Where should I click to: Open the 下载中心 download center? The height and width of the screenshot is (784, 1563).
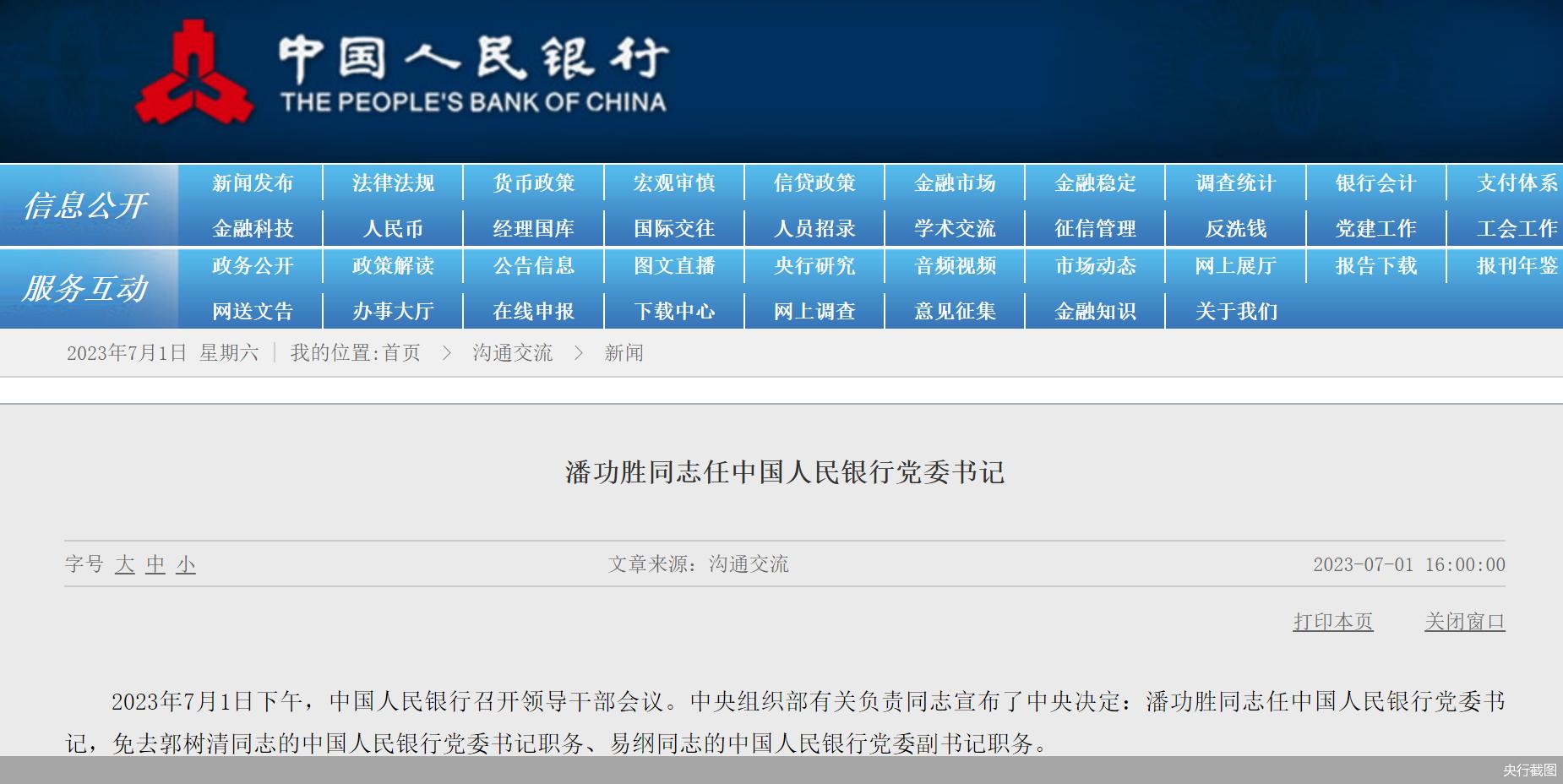tap(673, 311)
